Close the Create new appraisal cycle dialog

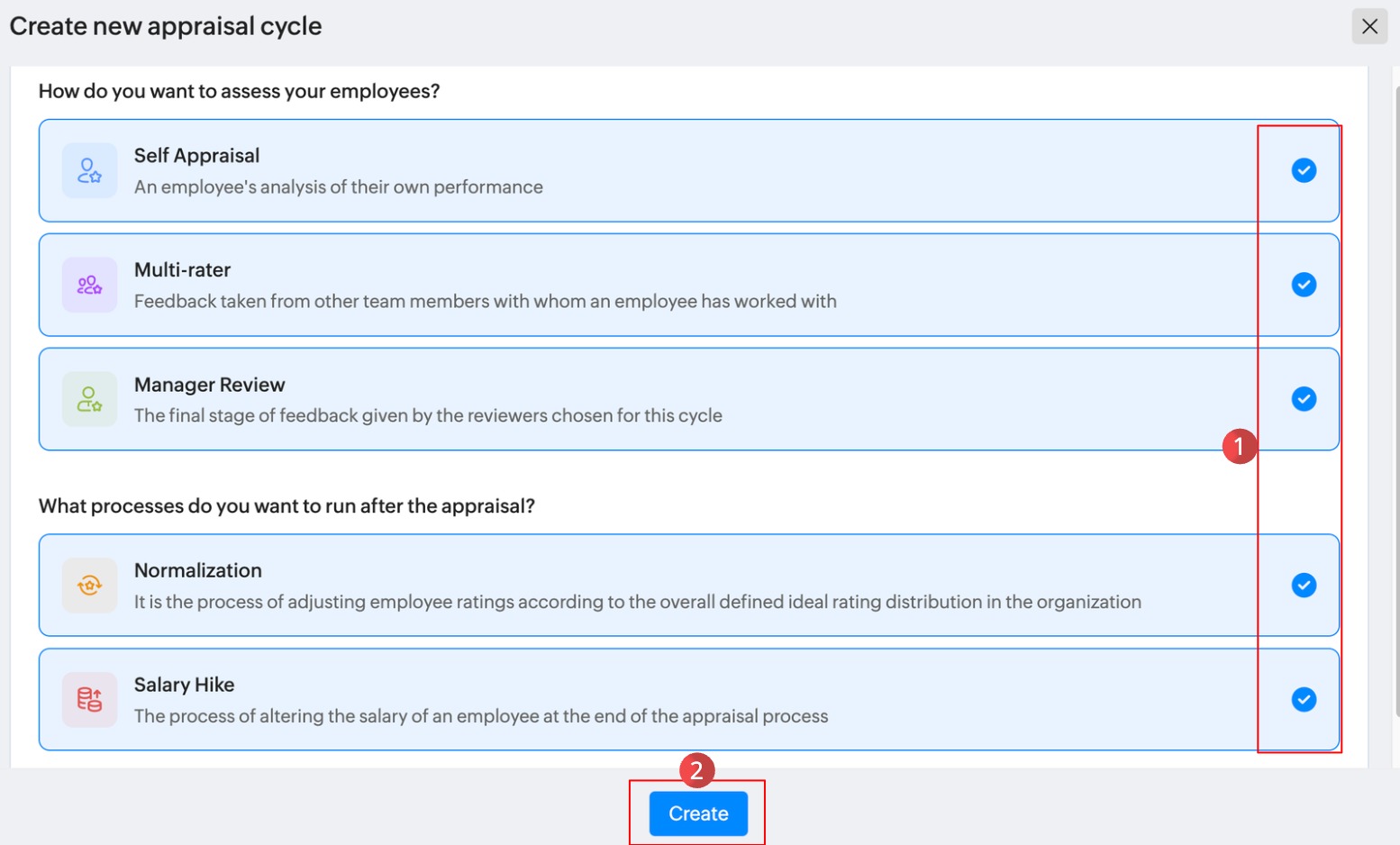(x=1369, y=26)
